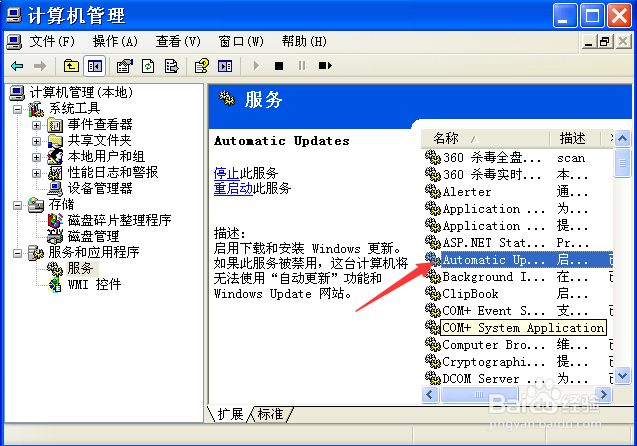
Task: Select the ASP.NET State service row
Action: 518,243
